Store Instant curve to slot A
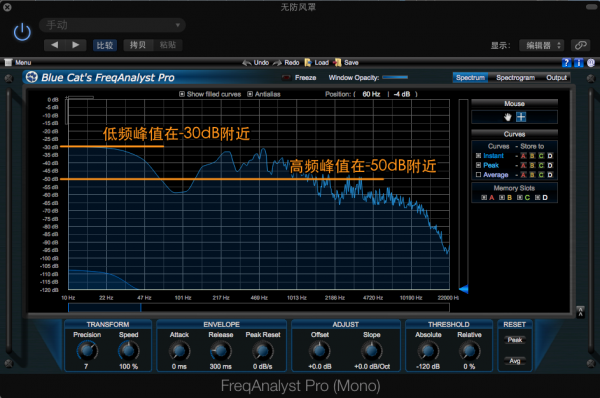The width and height of the screenshot is (600, 398). [x=523, y=156]
